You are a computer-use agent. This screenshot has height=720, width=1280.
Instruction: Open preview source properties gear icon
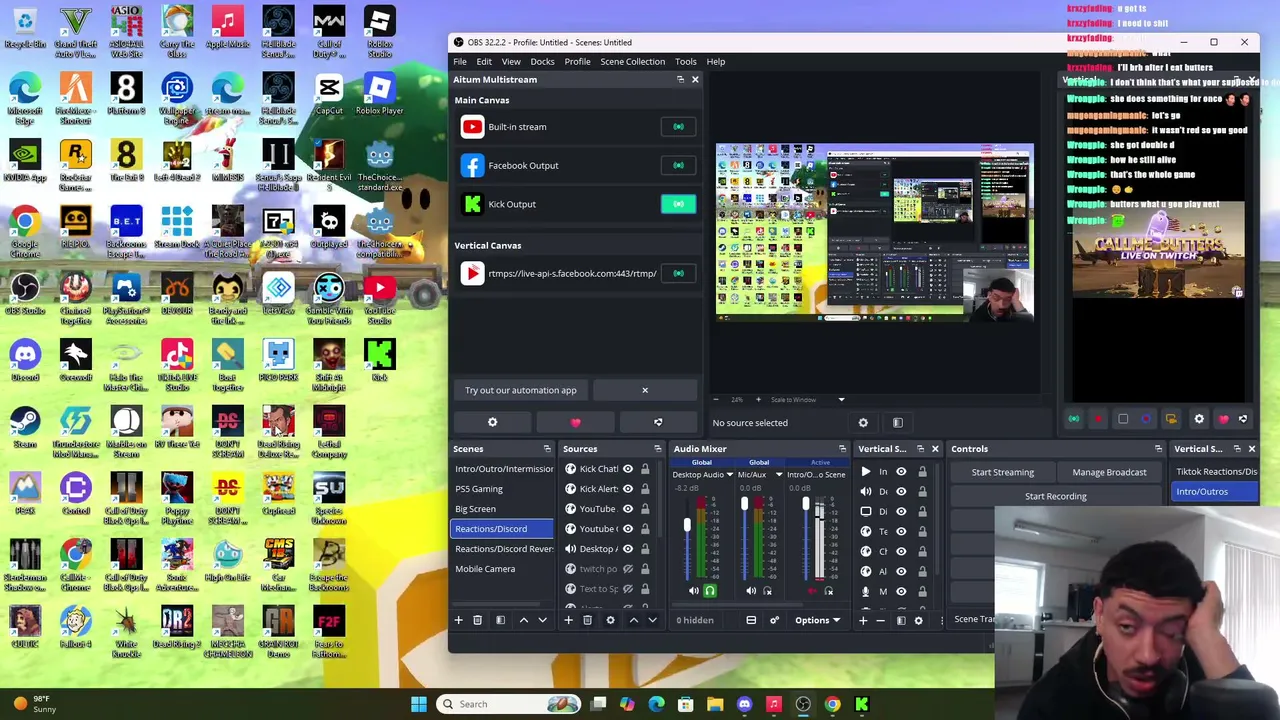pyautogui.click(x=863, y=423)
